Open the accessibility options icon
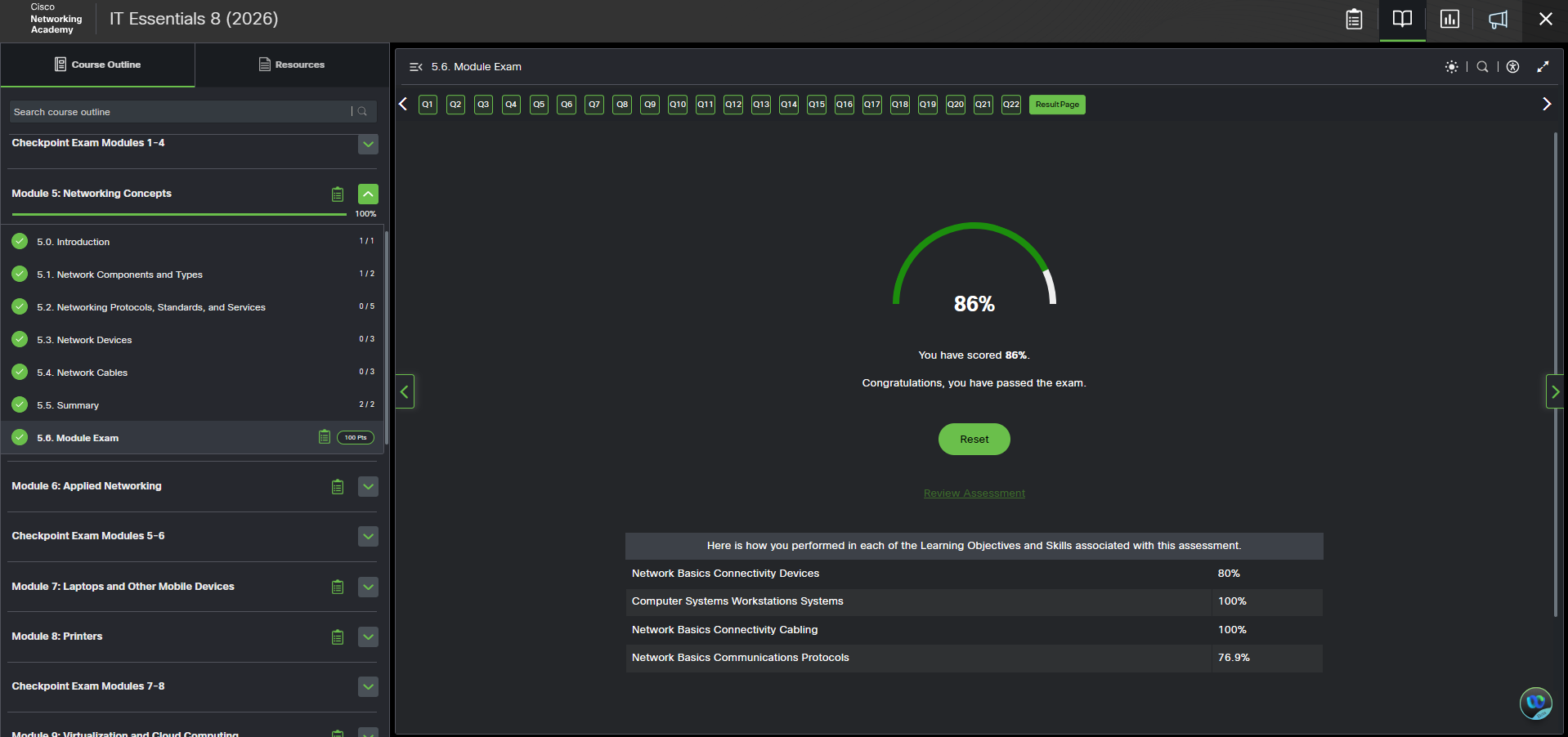The height and width of the screenshot is (737, 1568). click(1513, 67)
